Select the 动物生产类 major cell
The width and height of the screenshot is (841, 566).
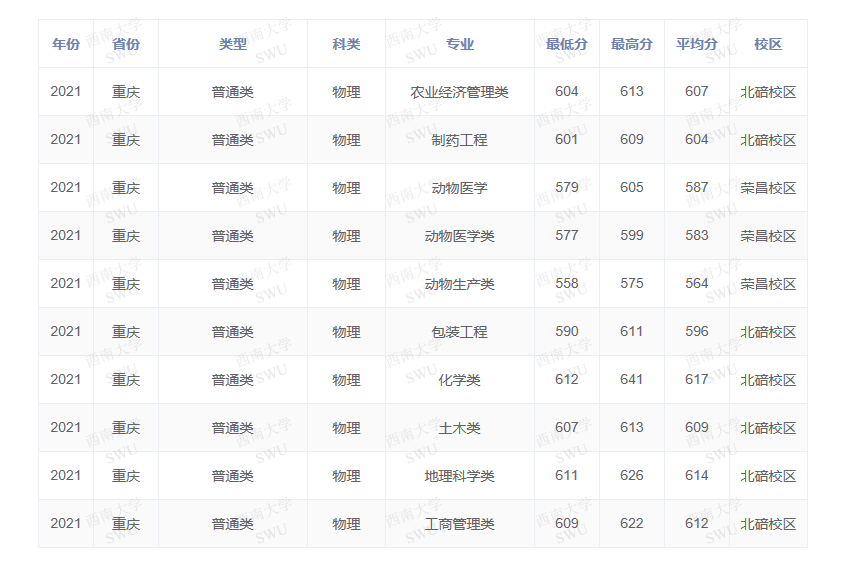point(460,284)
